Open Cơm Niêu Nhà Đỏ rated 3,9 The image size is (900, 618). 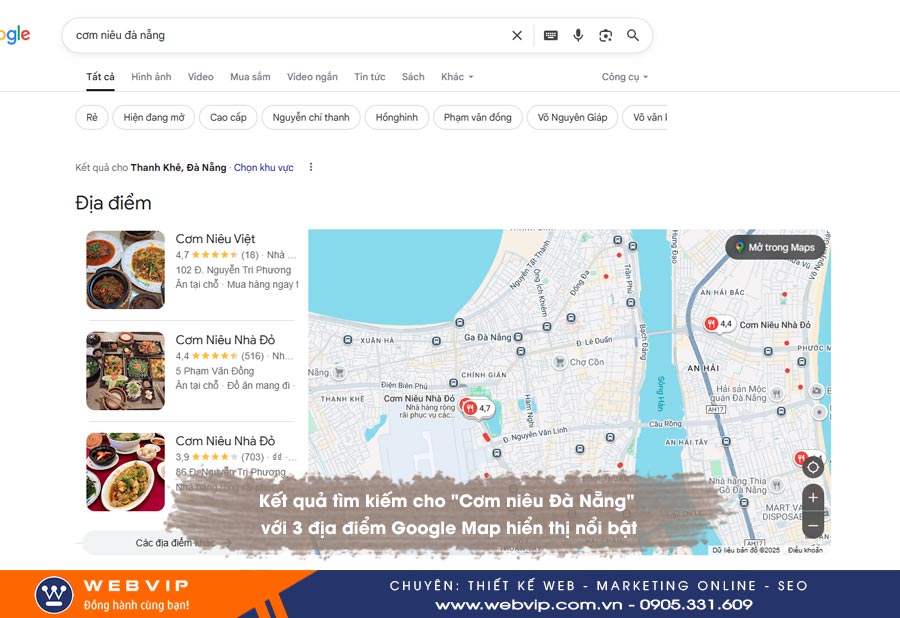[x=225, y=441]
